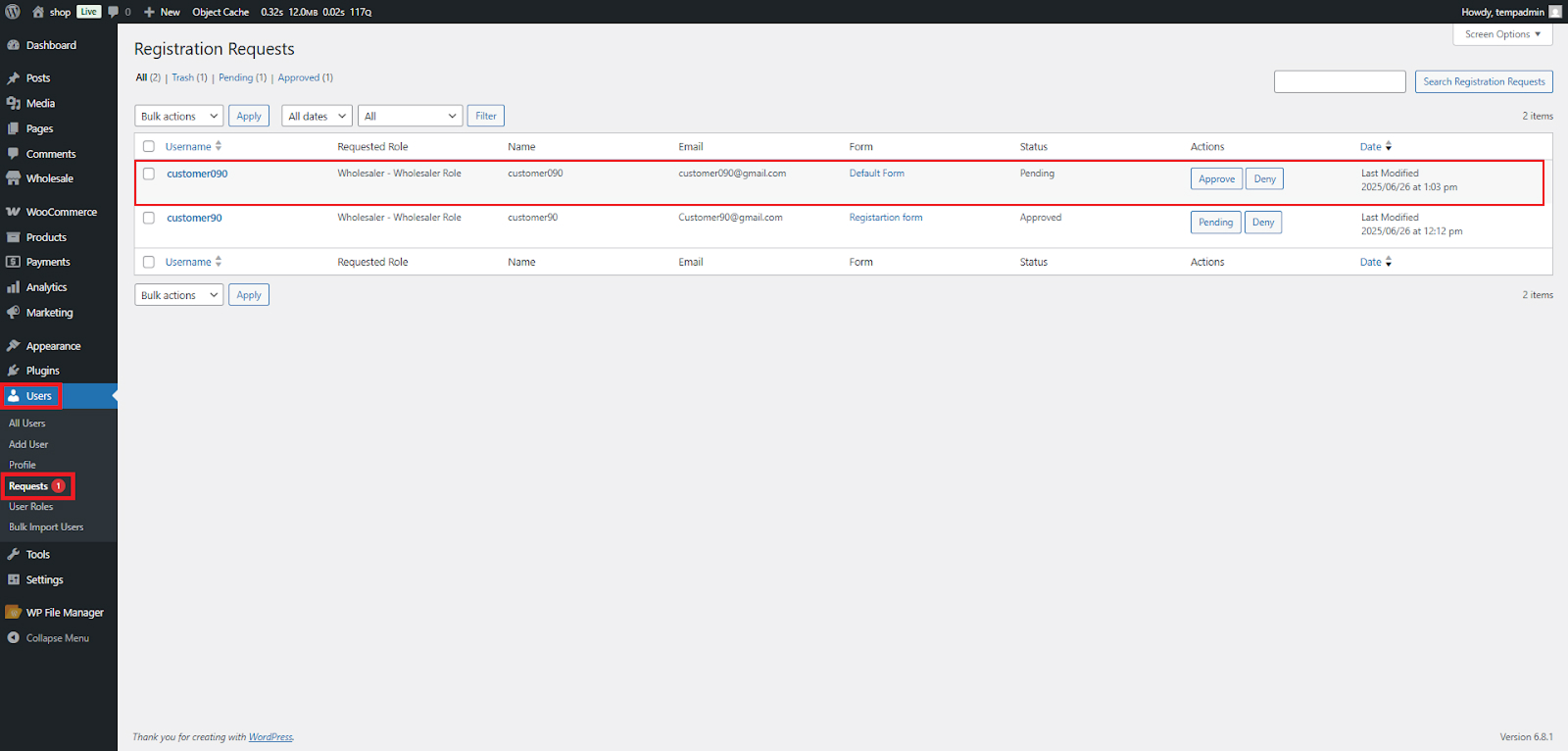The height and width of the screenshot is (751, 1568).
Task: Approve the customer090 request
Action: coord(1216,178)
